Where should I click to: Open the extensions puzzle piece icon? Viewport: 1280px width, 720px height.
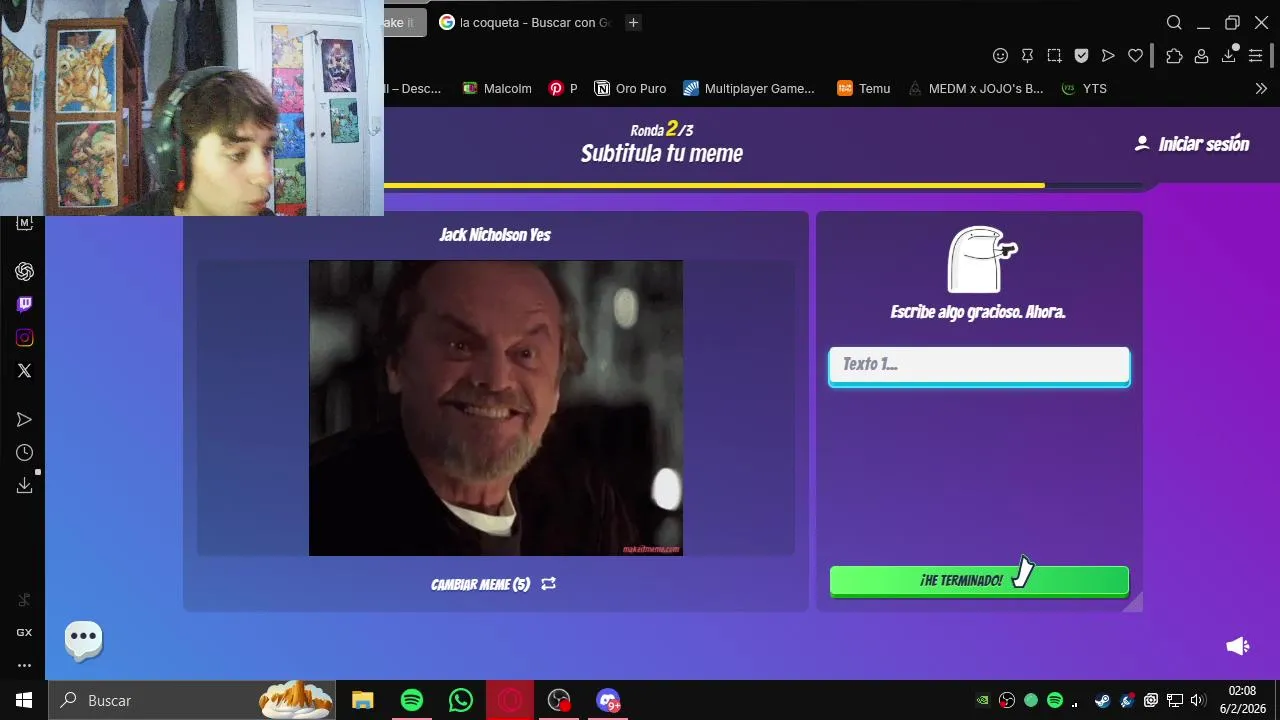pyautogui.click(x=1174, y=56)
